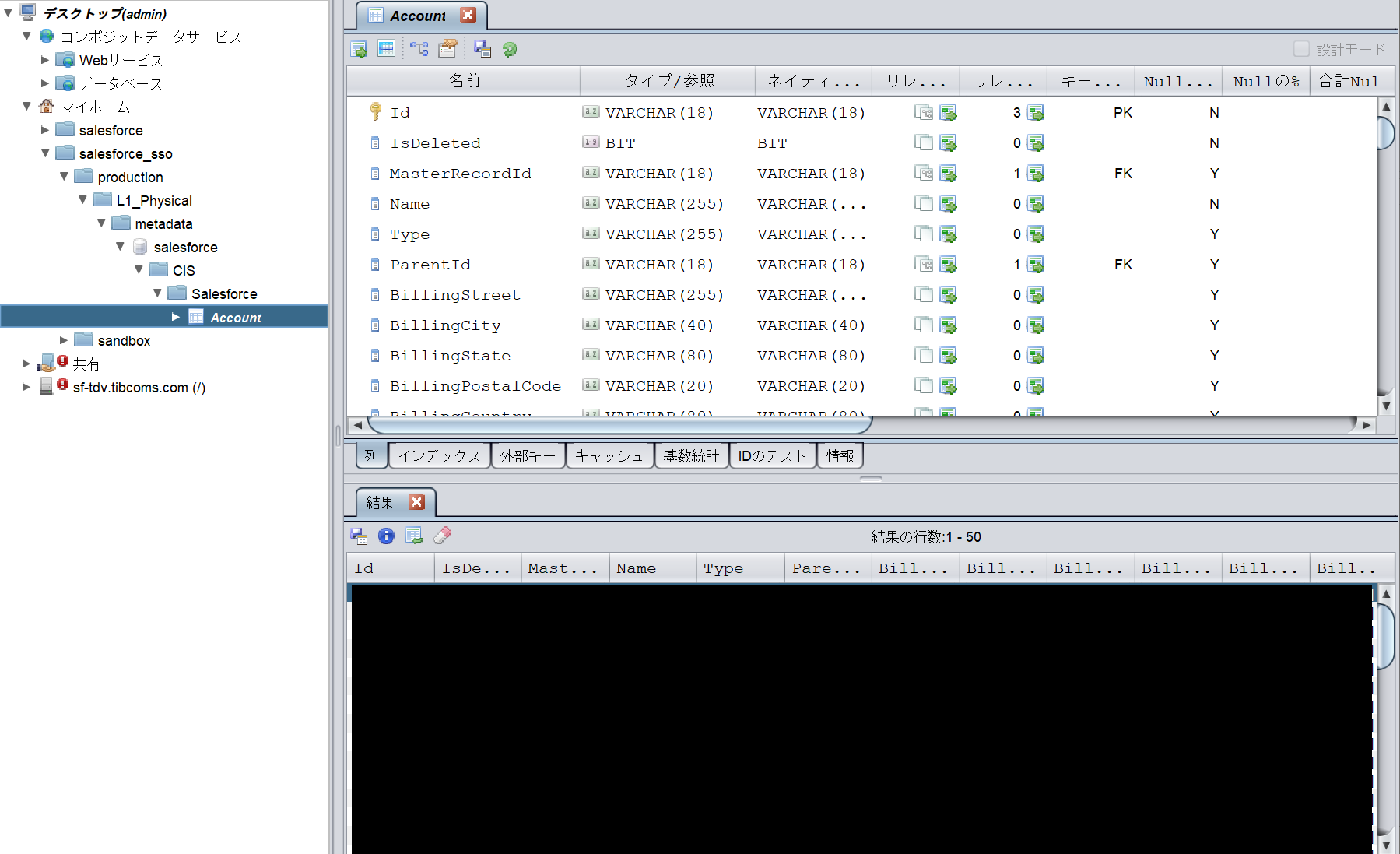
Task: Open the 情報 tab
Action: point(840,455)
